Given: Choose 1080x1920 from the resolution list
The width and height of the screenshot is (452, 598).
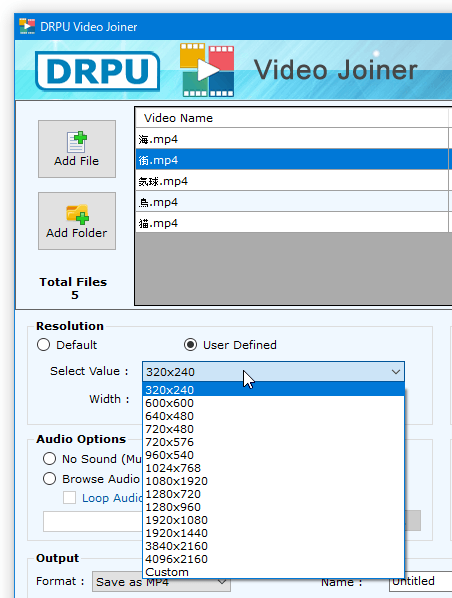Looking at the screenshot, I should 273,481.
